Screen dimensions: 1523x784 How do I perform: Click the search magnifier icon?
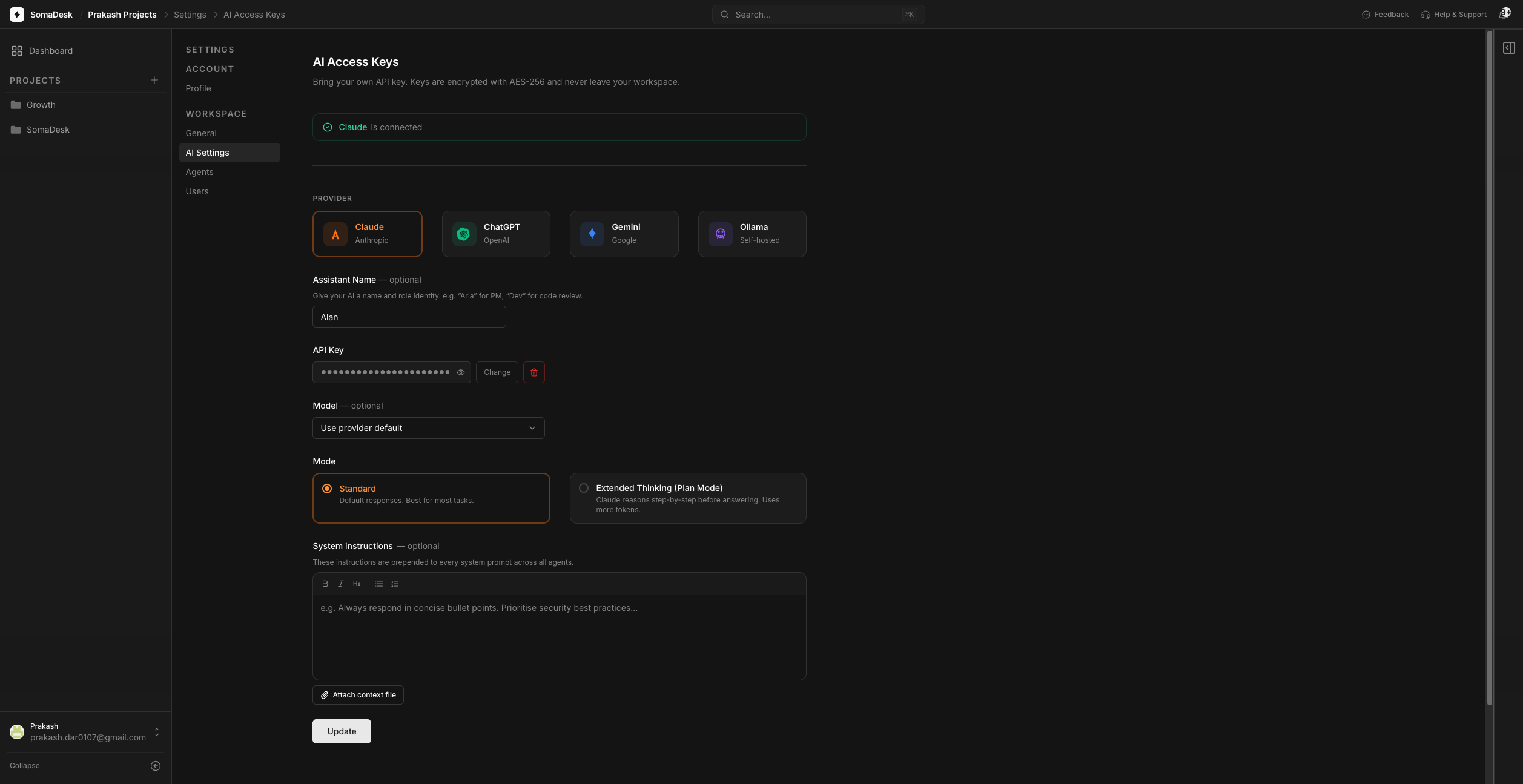click(724, 15)
